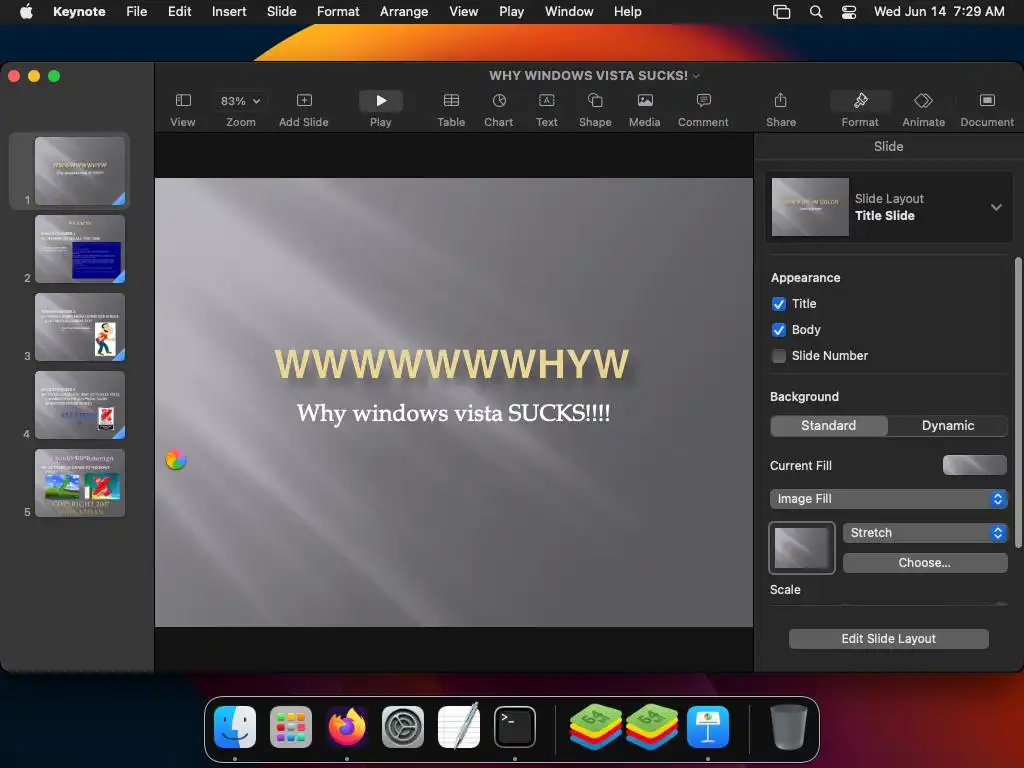Open Control Center in menu bar
This screenshot has width=1024, height=768.
point(848,11)
